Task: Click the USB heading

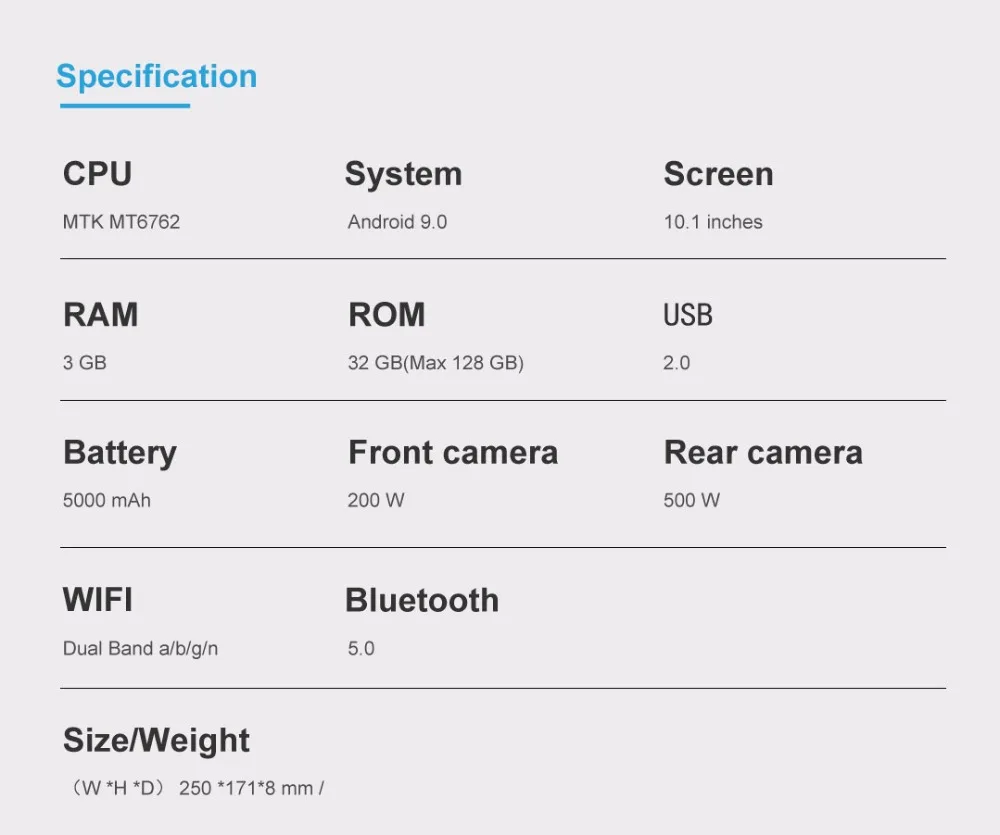Action: click(688, 316)
